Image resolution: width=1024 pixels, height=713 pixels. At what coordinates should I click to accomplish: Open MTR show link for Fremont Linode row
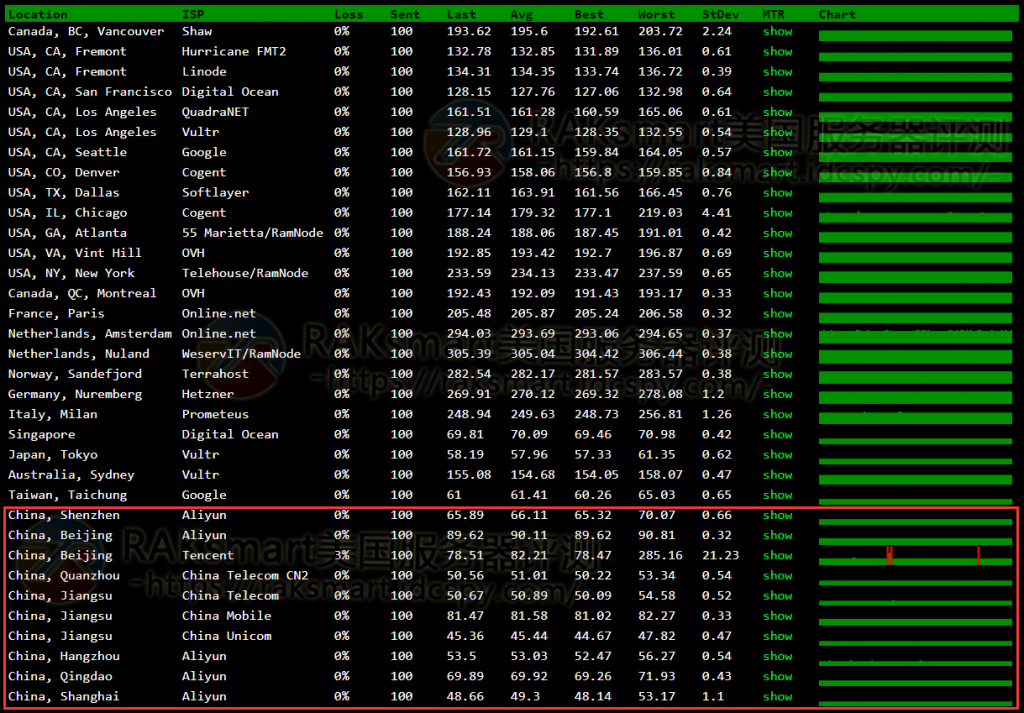(777, 72)
